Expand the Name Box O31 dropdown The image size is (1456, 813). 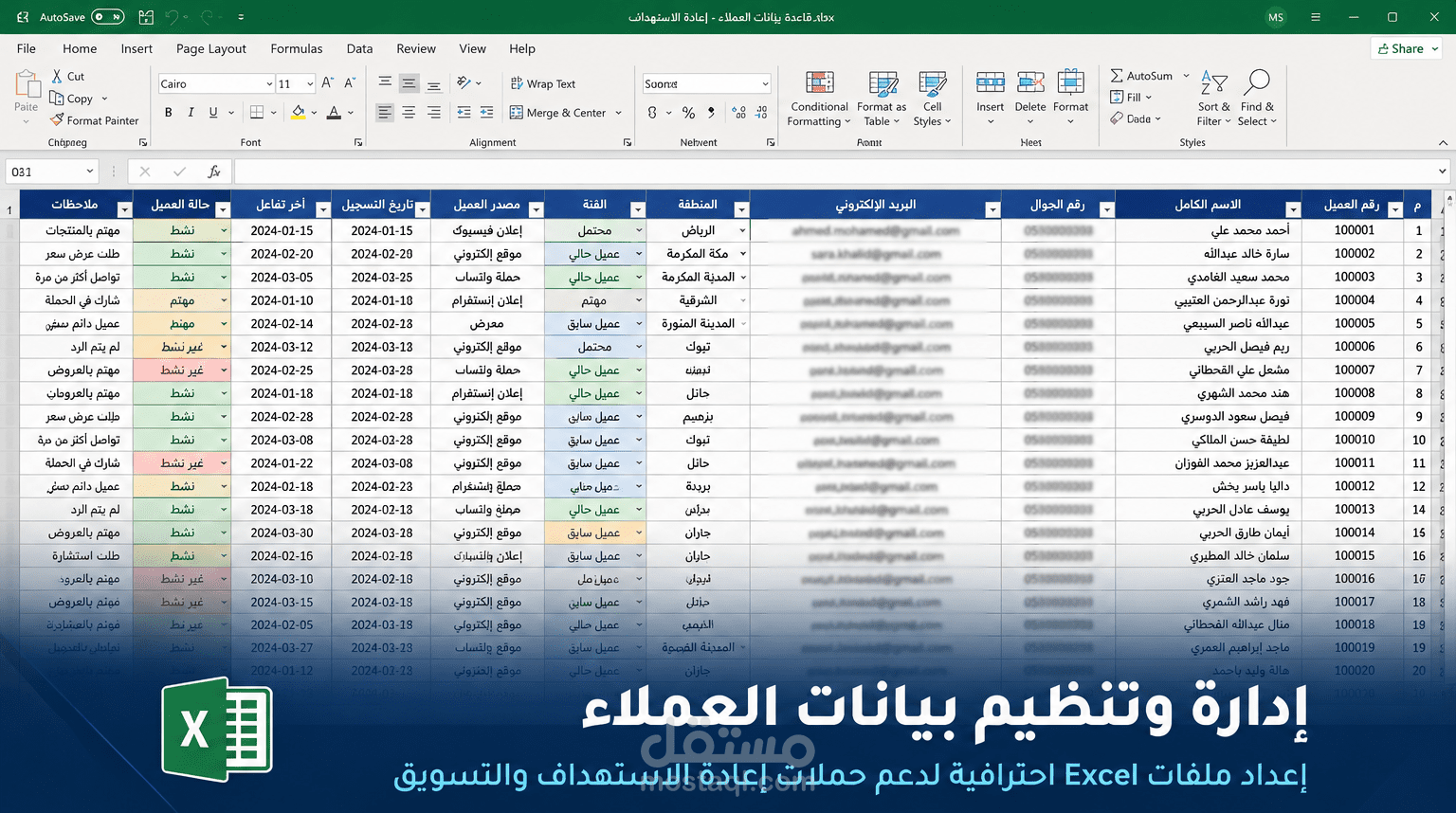90,172
